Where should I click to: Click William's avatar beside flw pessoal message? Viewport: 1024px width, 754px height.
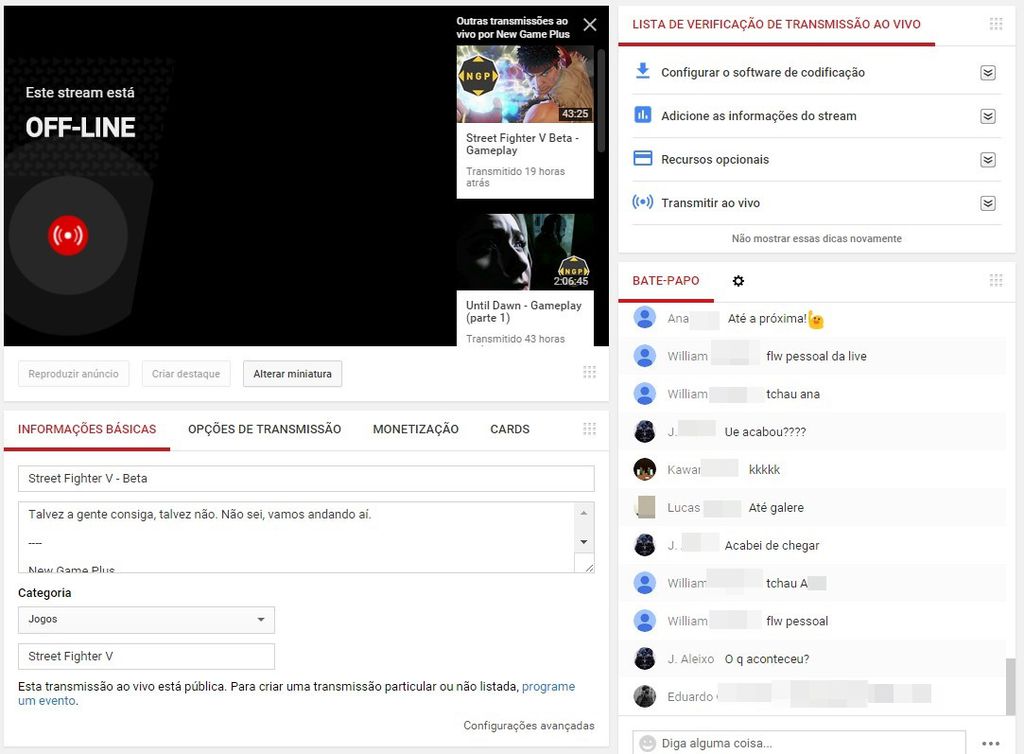645,621
